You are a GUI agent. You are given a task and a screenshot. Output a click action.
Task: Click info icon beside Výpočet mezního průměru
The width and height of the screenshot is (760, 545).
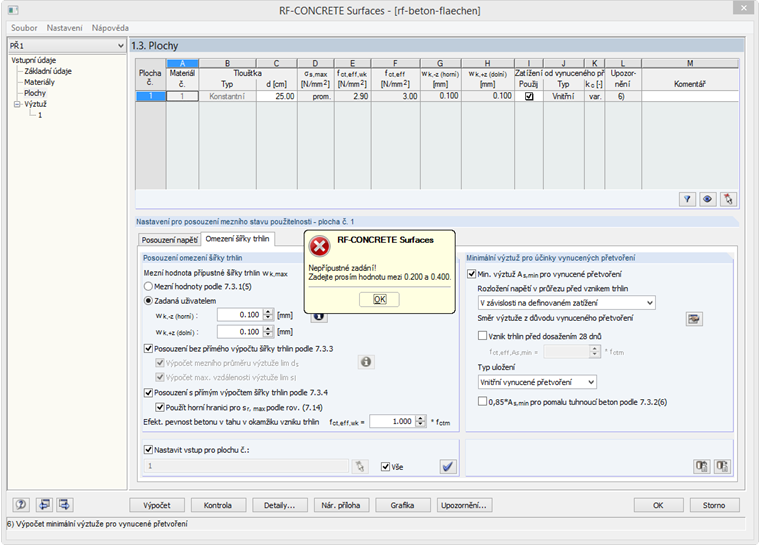point(366,362)
